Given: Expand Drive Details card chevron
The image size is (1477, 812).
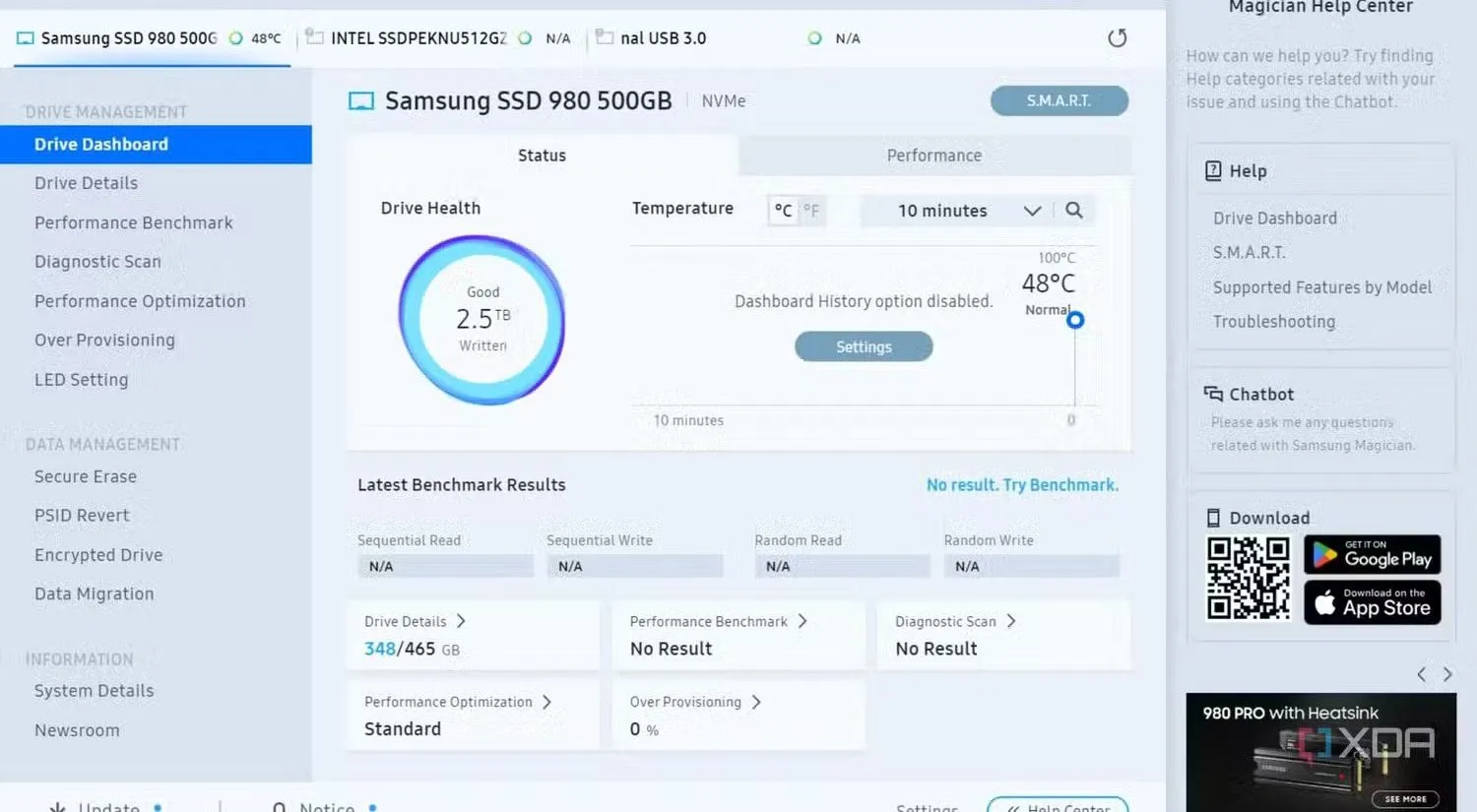Looking at the screenshot, I should click(461, 621).
